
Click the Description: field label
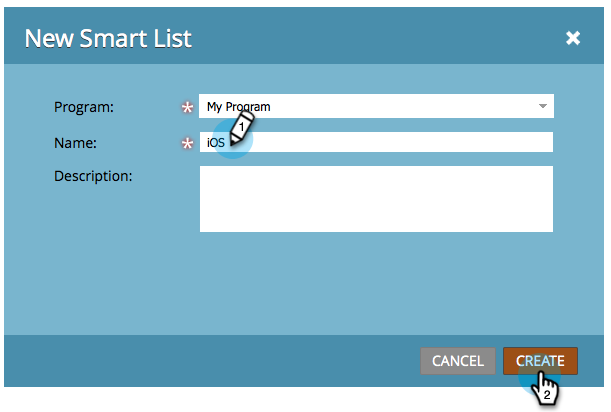pyautogui.click(x=93, y=176)
